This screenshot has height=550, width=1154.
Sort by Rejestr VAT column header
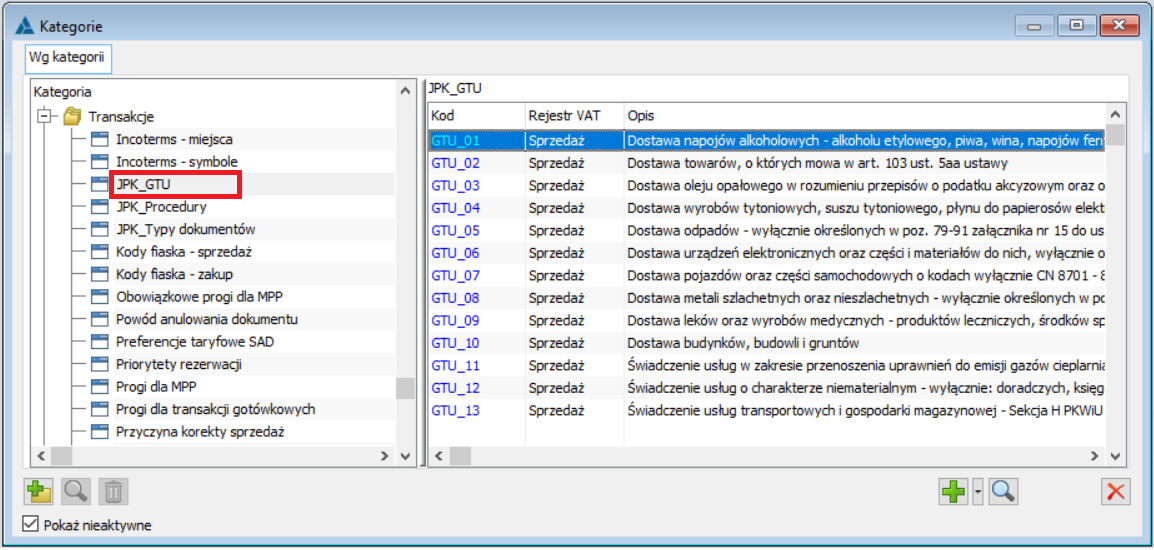574,116
